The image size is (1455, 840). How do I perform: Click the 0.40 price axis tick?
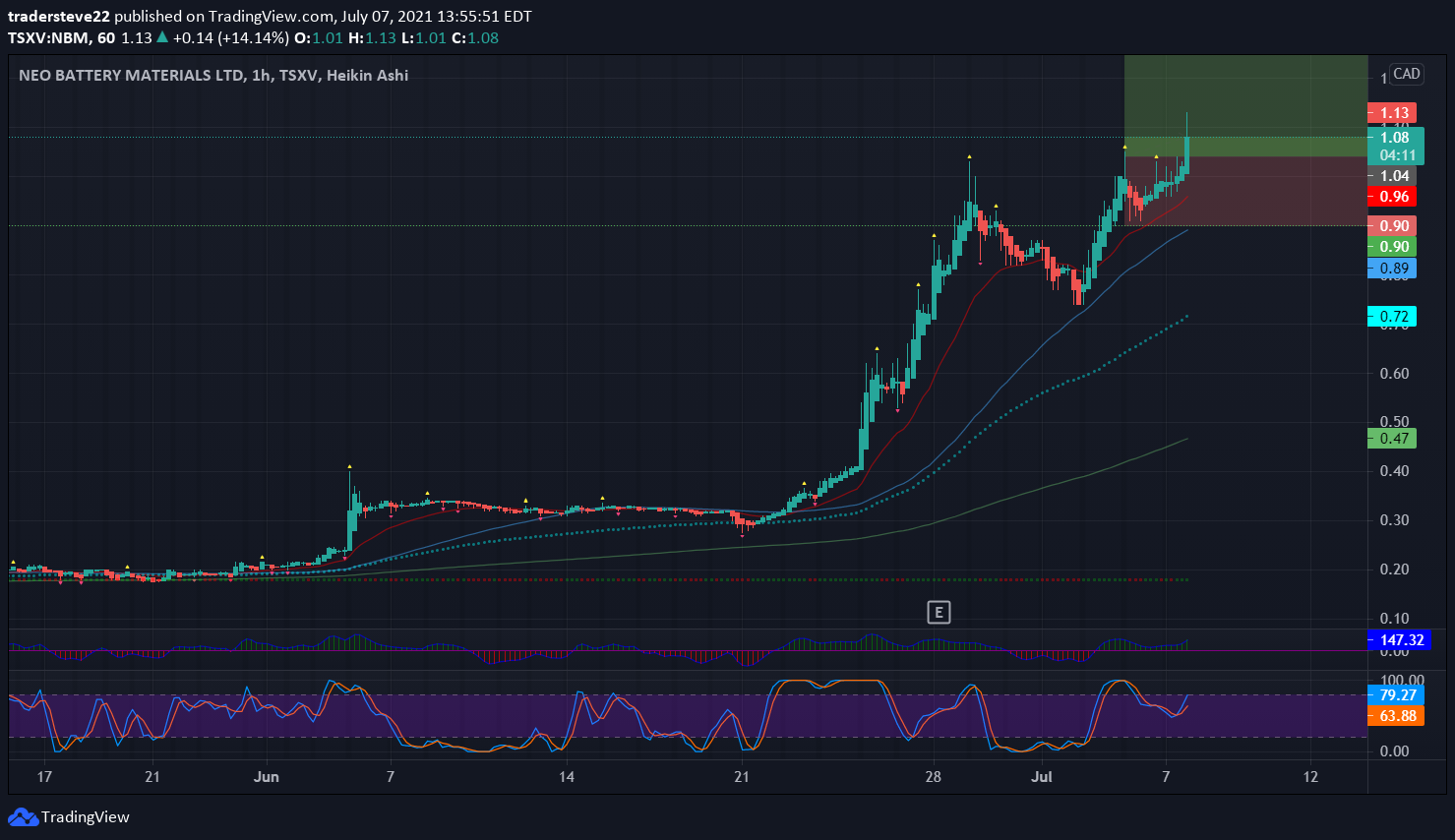tap(1394, 471)
